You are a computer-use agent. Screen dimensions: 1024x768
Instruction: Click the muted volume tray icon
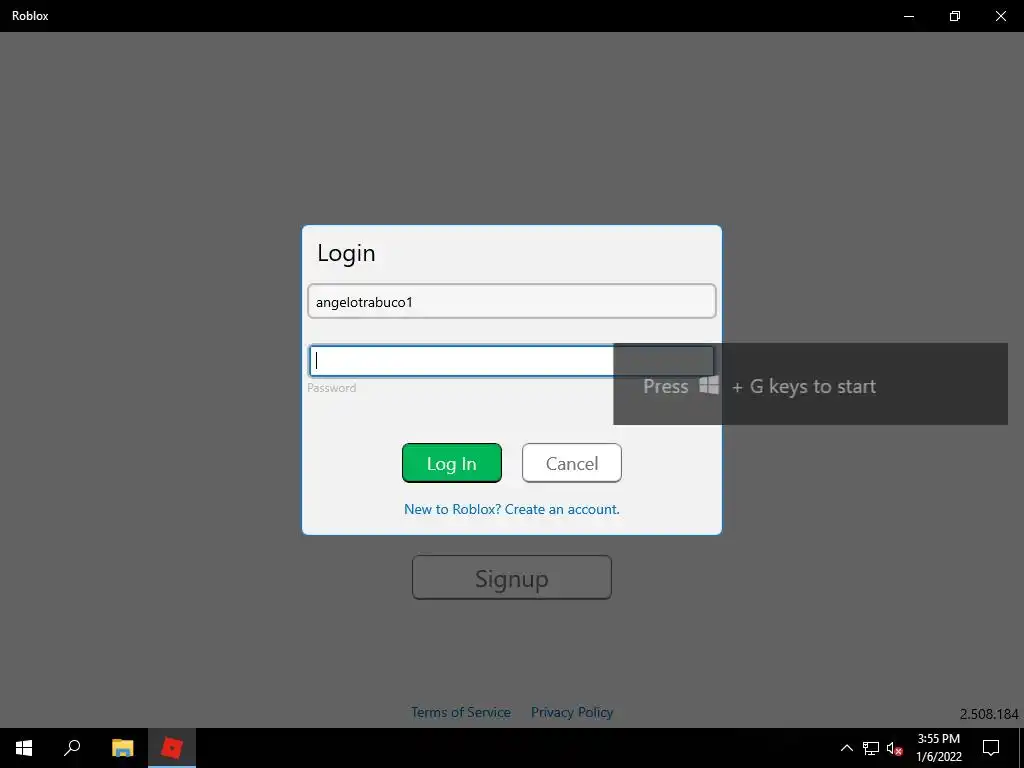pyautogui.click(x=895, y=748)
